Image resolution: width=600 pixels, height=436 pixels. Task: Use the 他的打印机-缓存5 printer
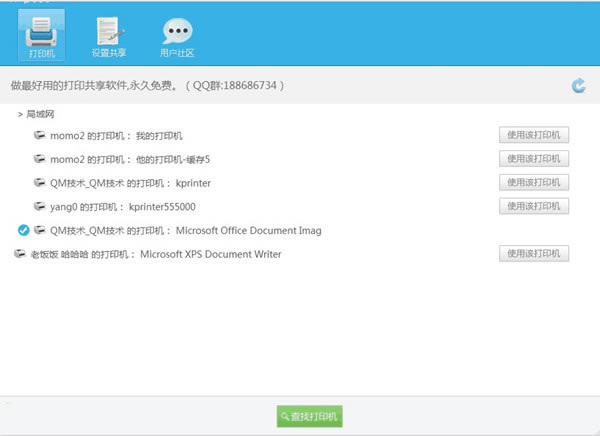point(534,158)
